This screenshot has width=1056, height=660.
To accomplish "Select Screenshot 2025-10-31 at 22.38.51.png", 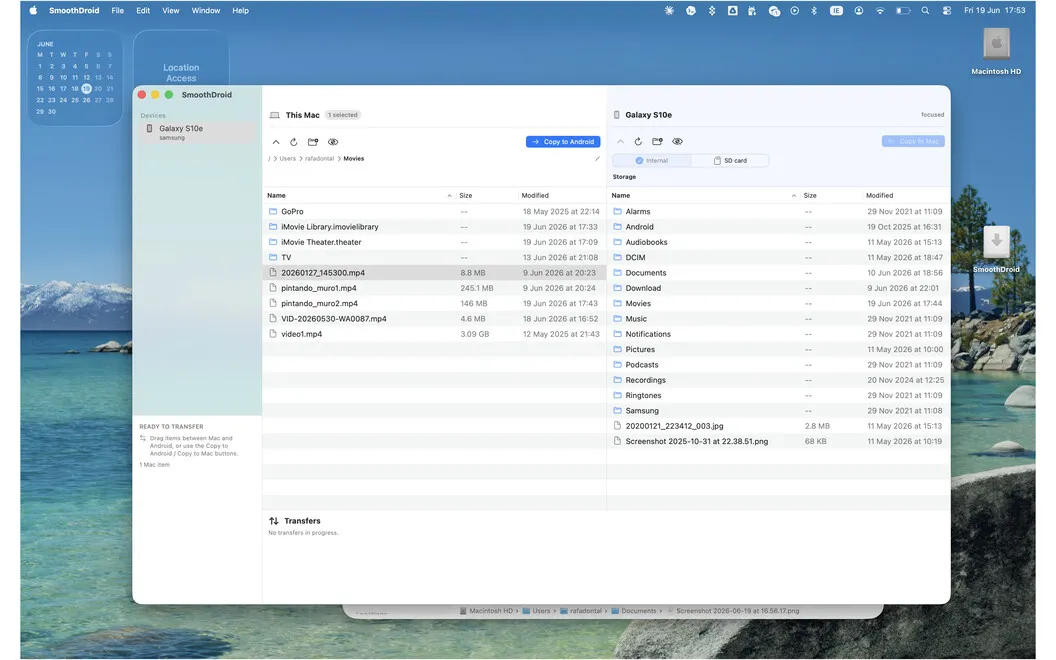I will [x=779, y=442].
